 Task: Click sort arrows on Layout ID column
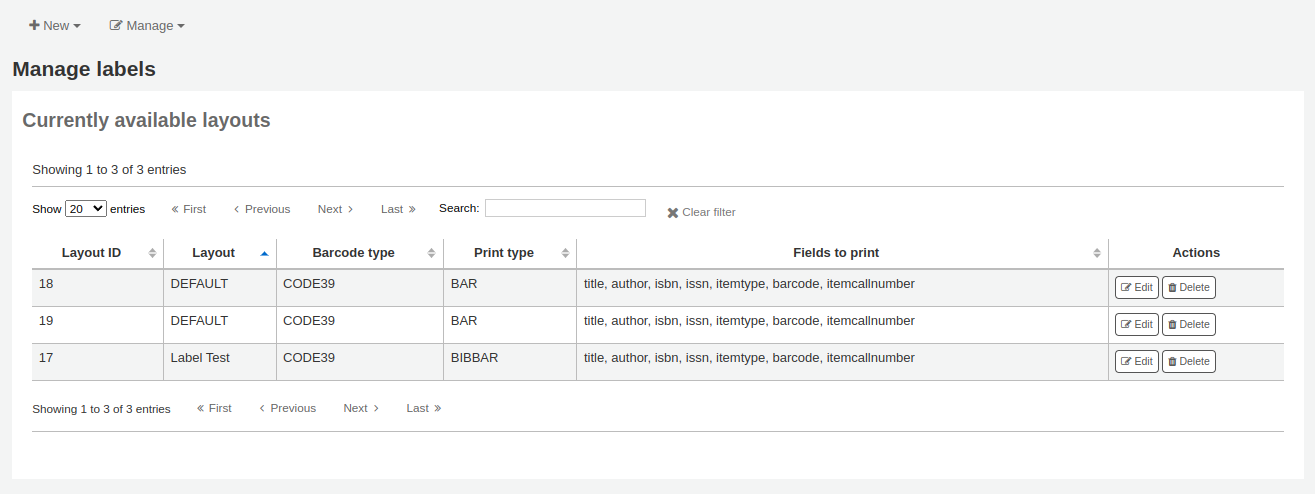click(152, 253)
